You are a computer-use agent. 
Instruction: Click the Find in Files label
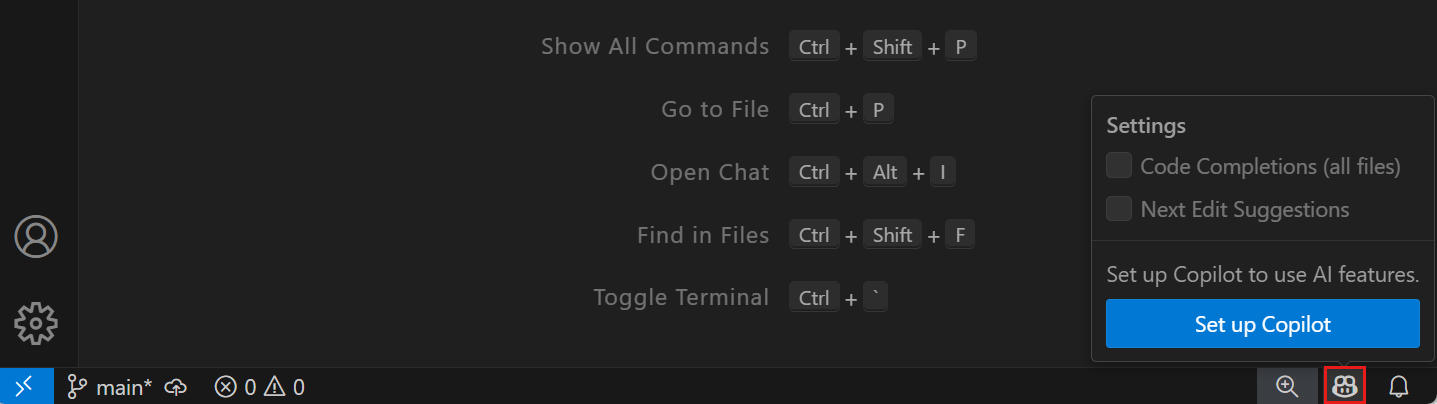(x=703, y=236)
